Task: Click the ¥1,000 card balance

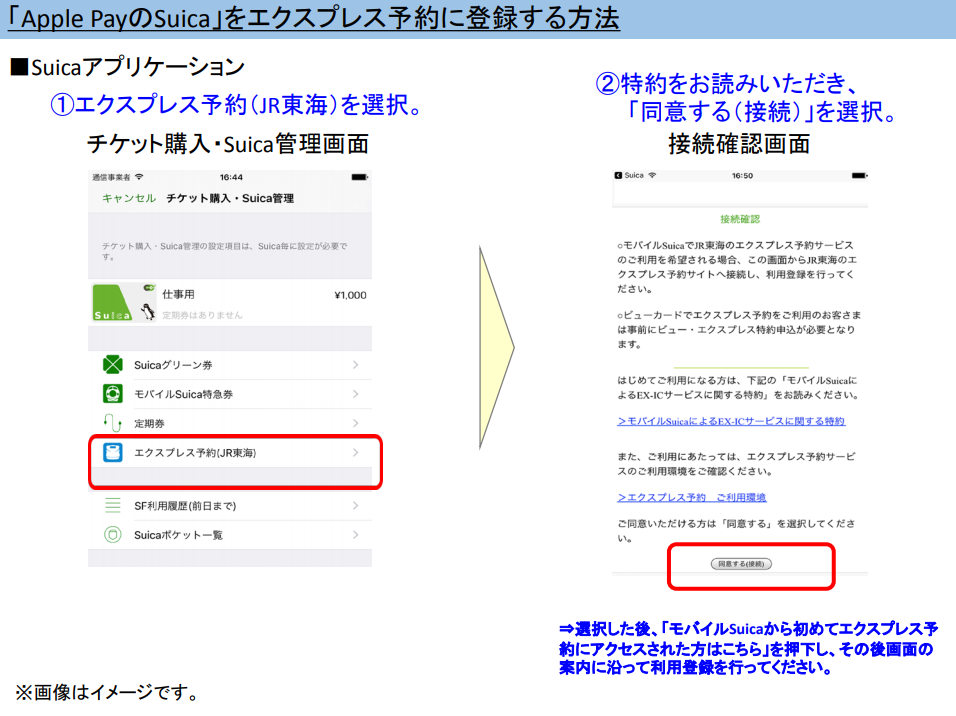Action: coord(351,295)
